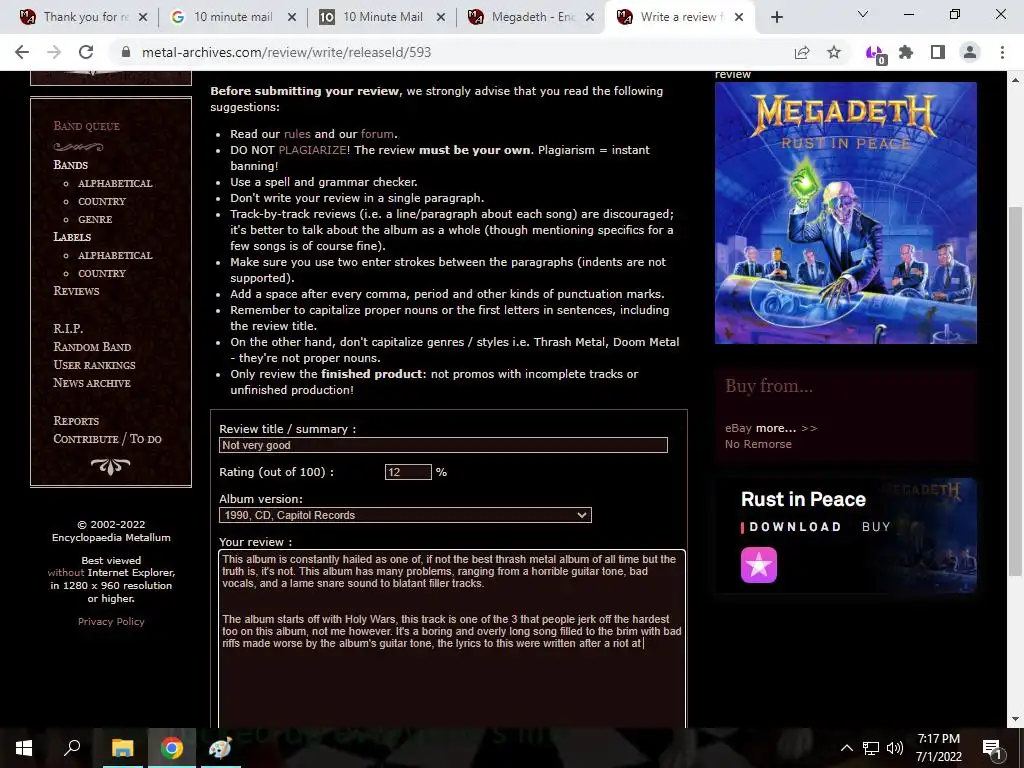
Task: Close the 'Thank you for' tab
Action: tap(144, 17)
